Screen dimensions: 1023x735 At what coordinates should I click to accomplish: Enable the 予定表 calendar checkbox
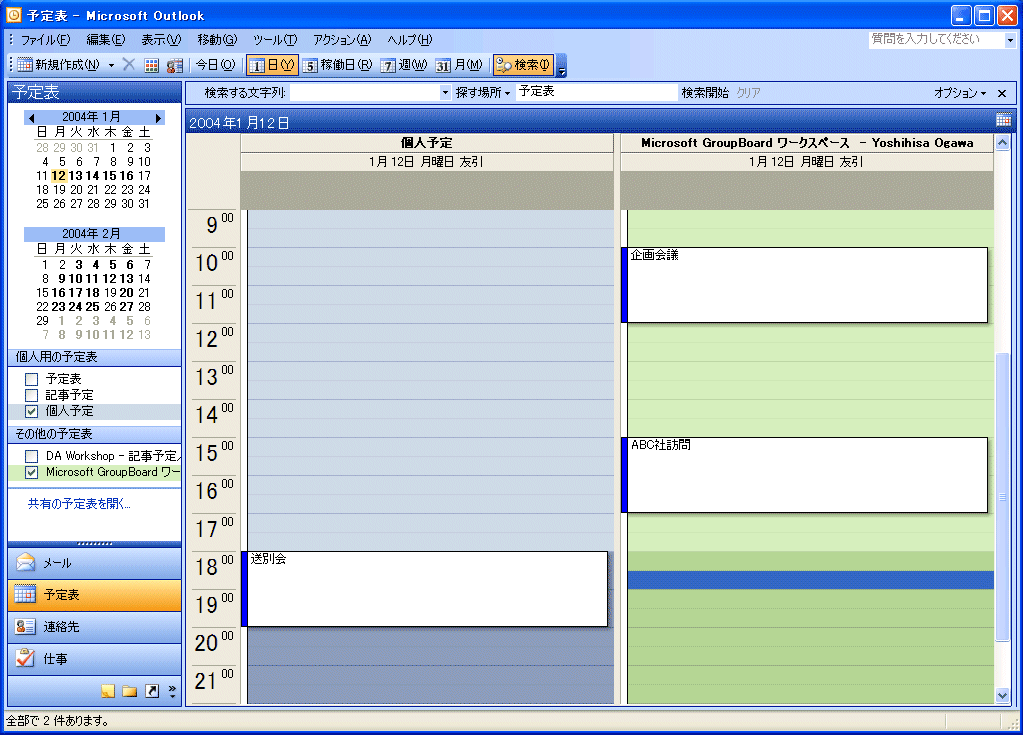click(x=32, y=379)
